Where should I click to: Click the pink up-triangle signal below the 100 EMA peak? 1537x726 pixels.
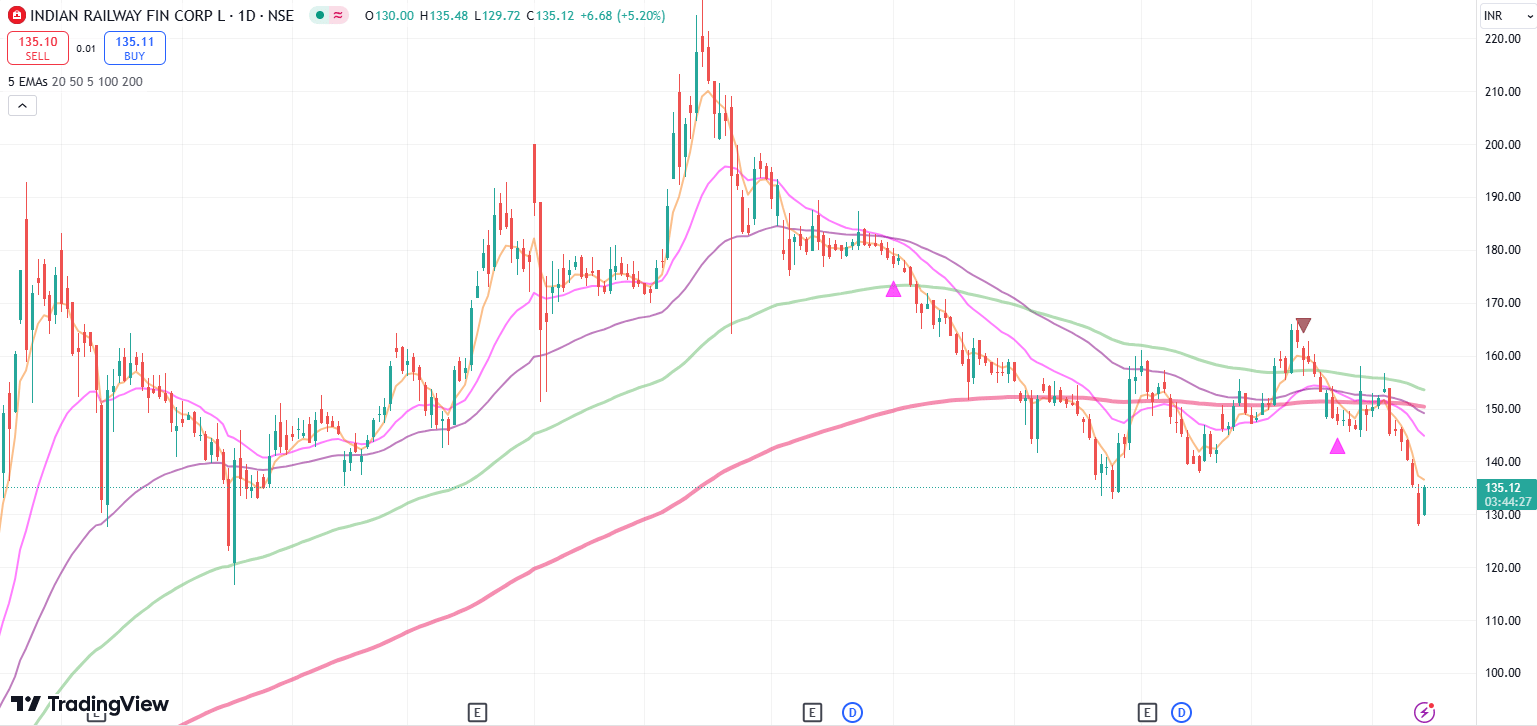(x=893, y=289)
